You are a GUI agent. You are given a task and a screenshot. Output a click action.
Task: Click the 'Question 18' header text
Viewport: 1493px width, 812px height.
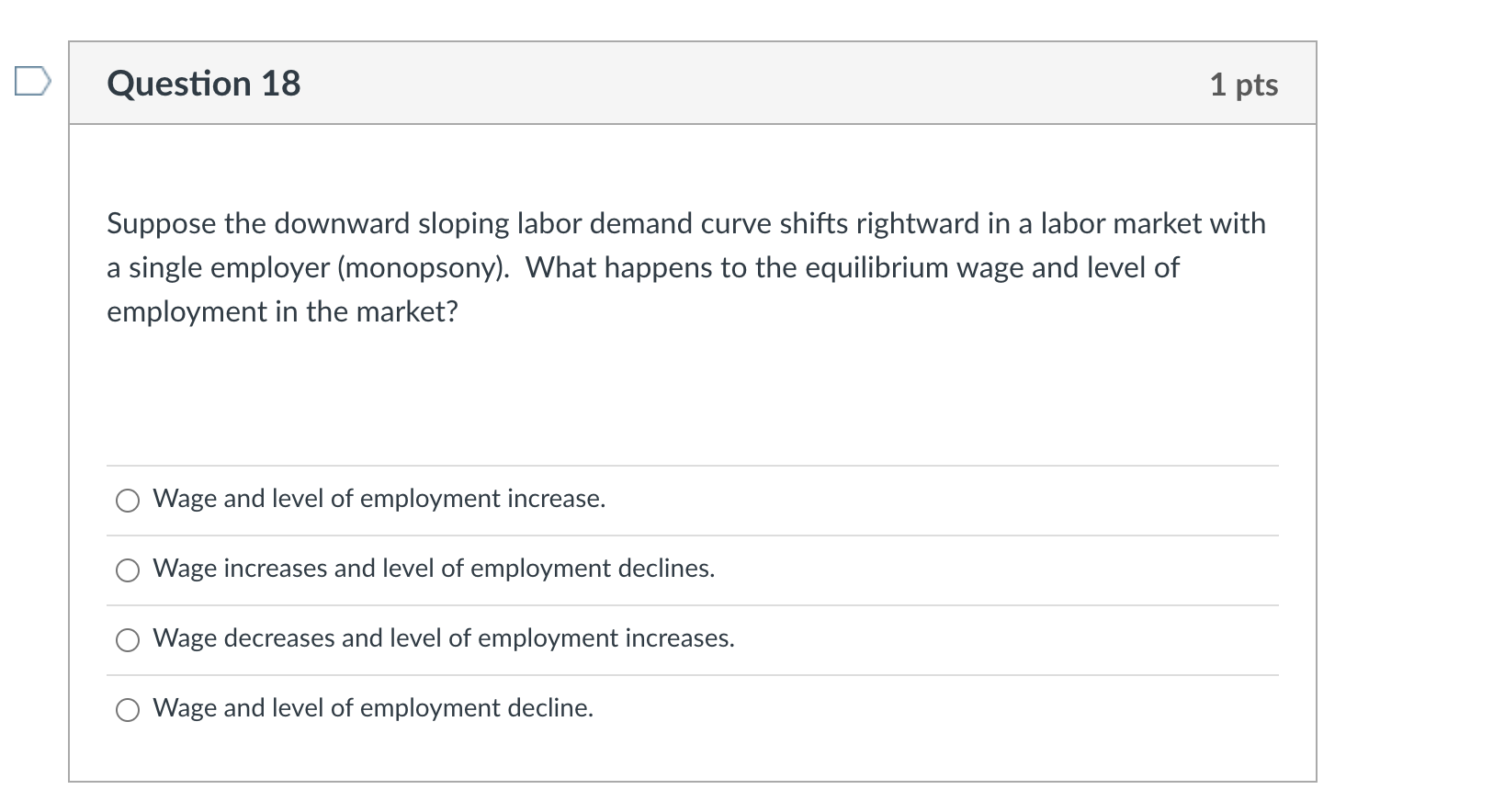[204, 84]
